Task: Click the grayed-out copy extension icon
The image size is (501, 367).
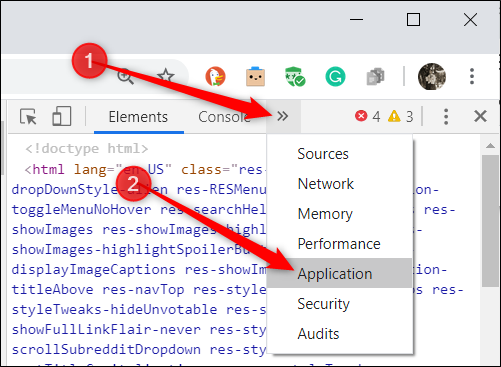Action: tap(375, 77)
